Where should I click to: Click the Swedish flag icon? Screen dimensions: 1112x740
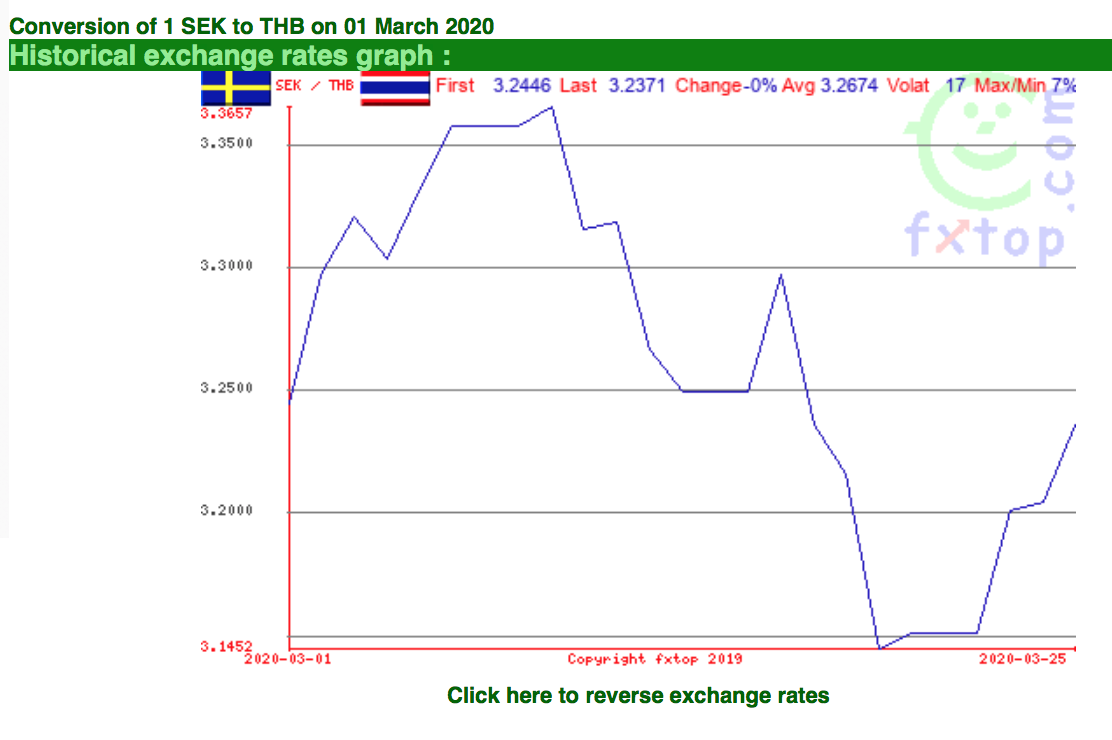pos(235,88)
